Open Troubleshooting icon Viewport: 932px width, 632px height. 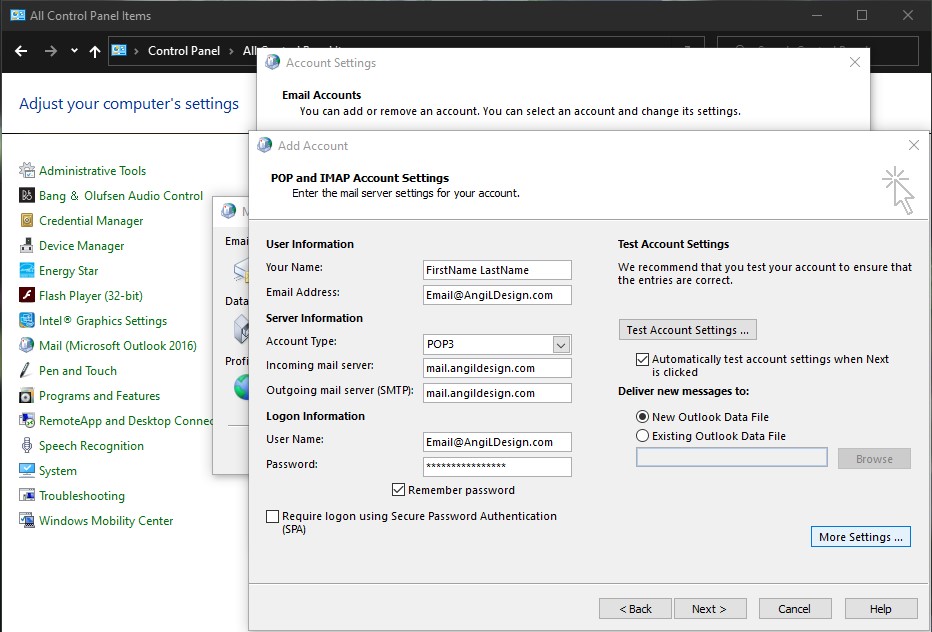pyautogui.click(x=27, y=495)
